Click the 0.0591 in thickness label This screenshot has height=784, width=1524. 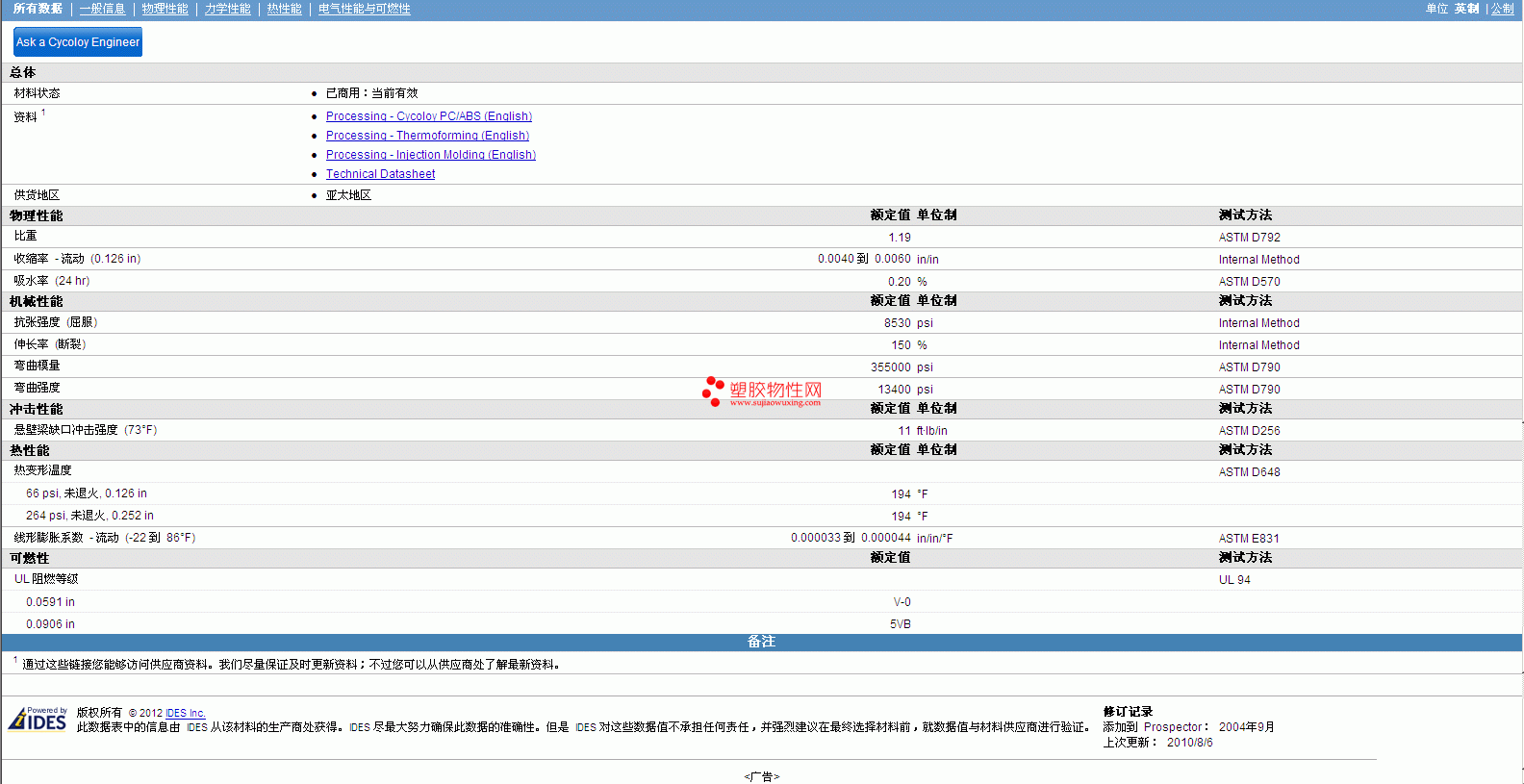point(50,602)
